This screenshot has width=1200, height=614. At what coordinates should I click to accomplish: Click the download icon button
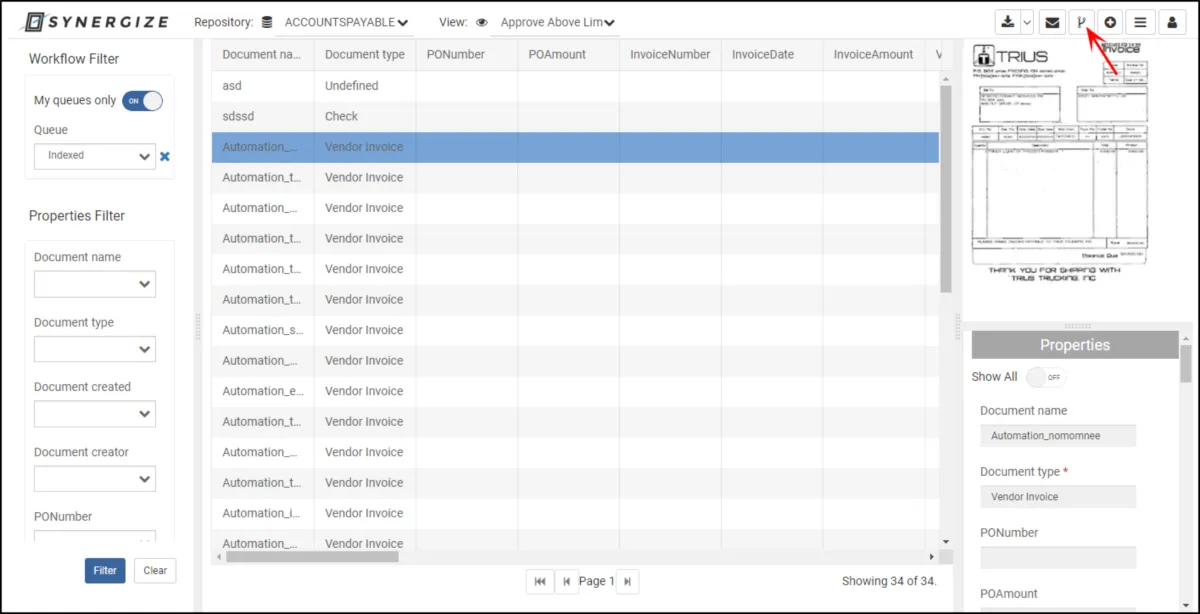(x=1008, y=22)
